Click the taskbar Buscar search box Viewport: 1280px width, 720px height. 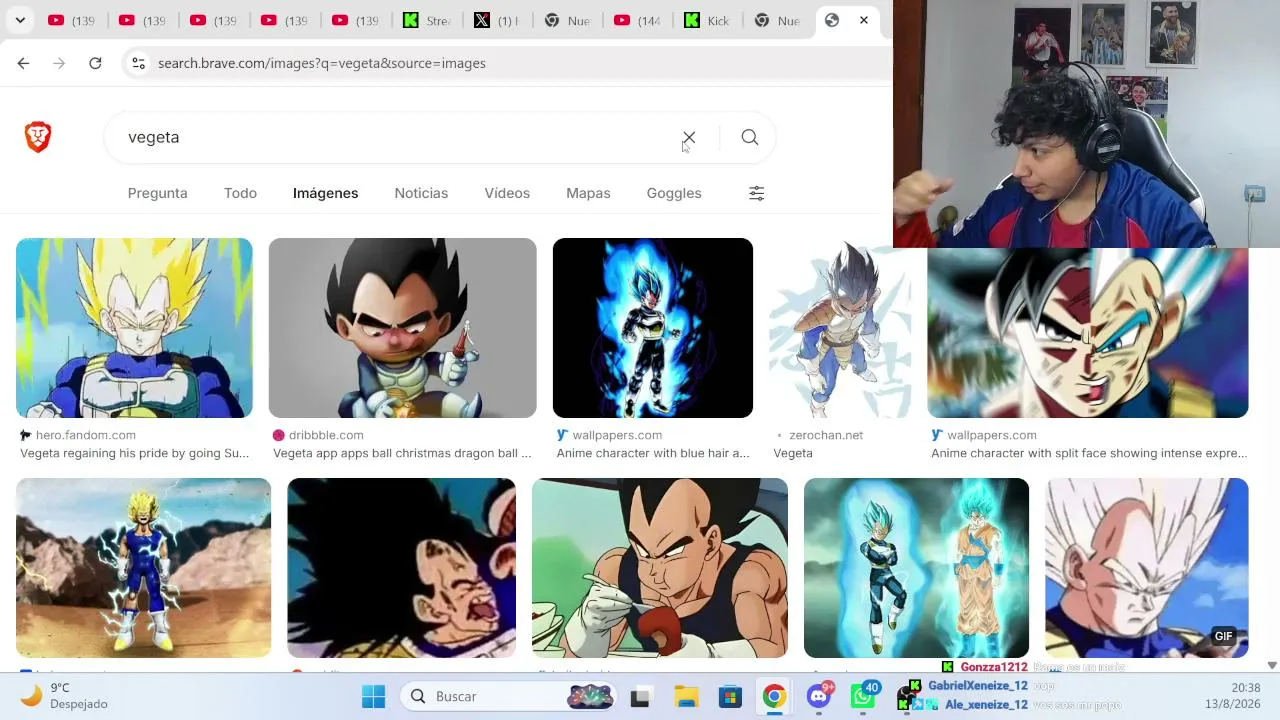pyautogui.click(x=510, y=696)
